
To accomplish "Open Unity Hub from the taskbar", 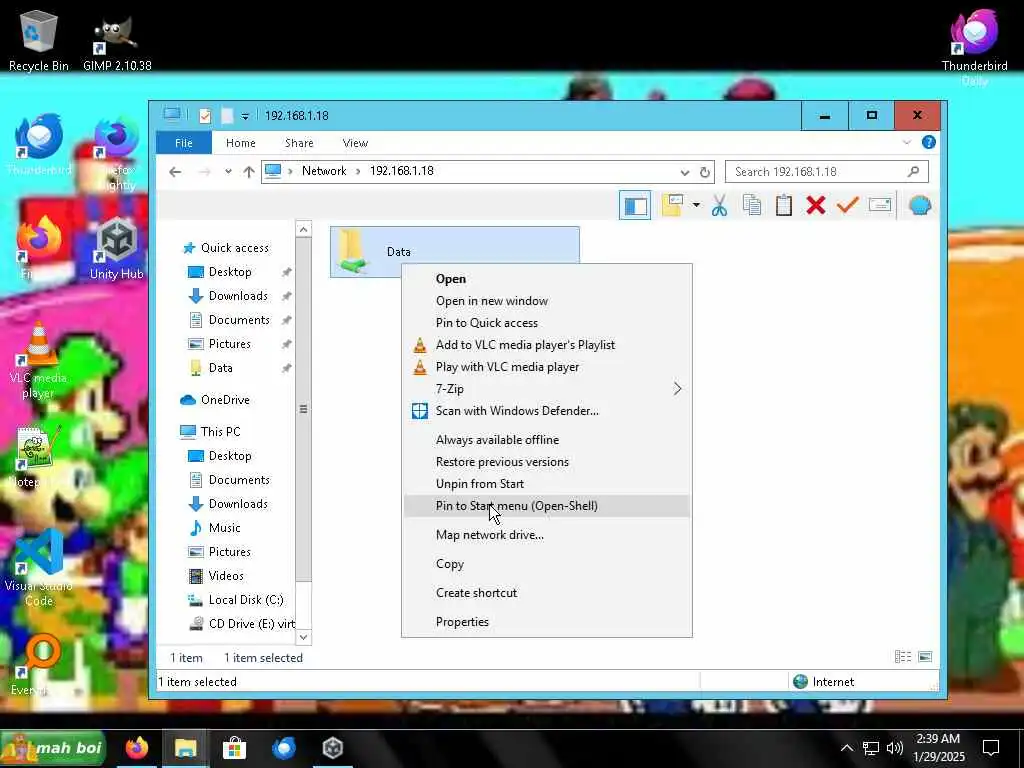I will (x=333, y=748).
